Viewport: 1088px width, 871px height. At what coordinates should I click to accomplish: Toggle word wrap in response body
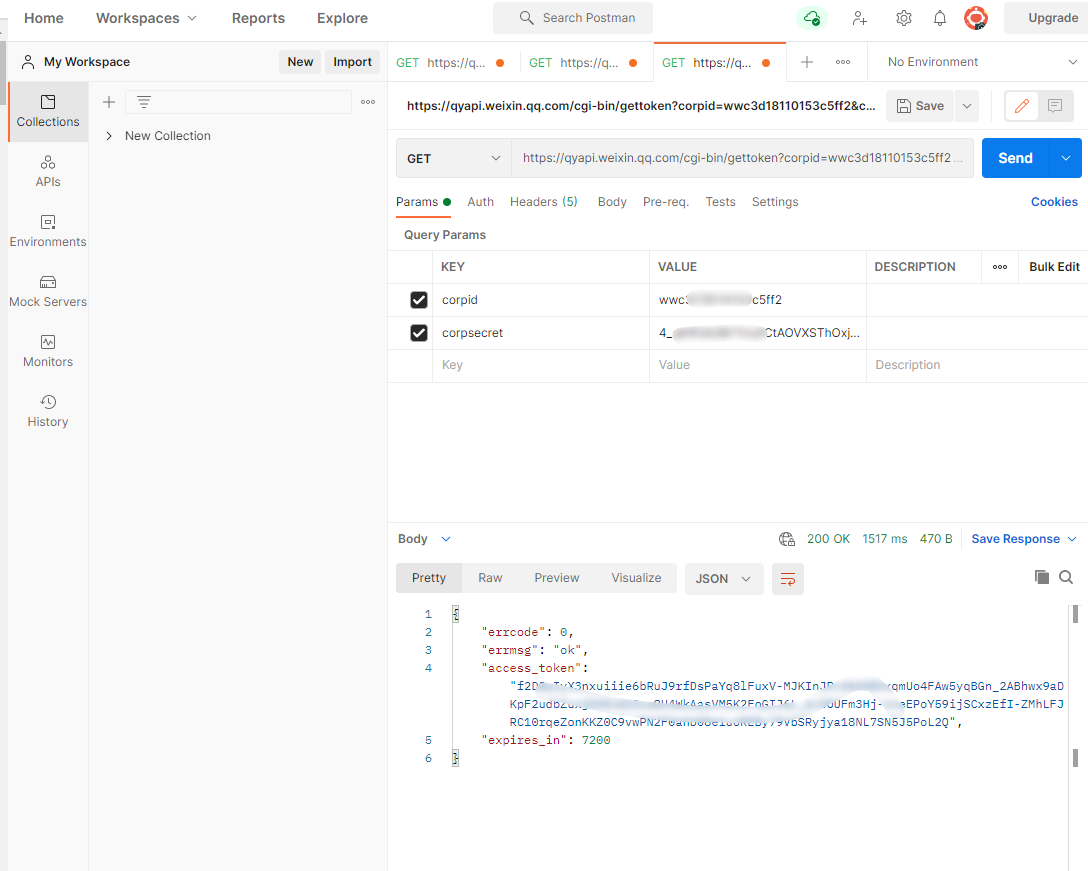[x=788, y=579]
